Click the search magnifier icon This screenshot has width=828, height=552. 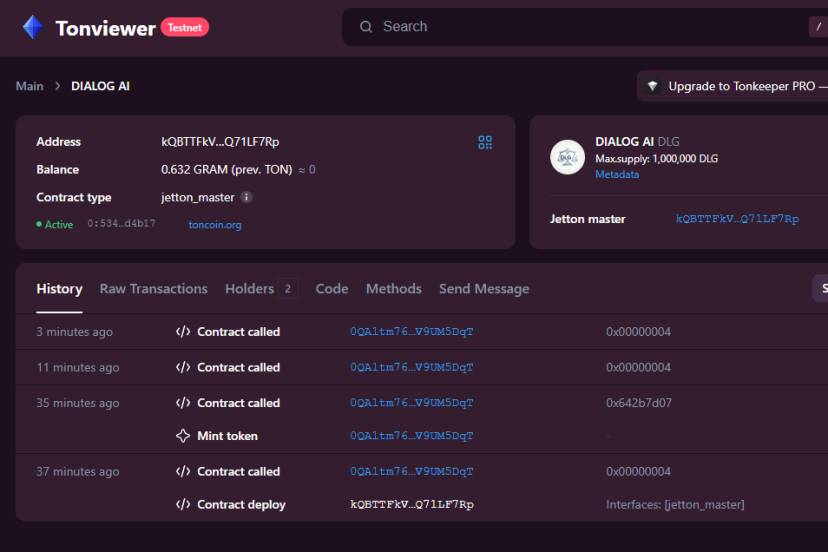pos(366,27)
